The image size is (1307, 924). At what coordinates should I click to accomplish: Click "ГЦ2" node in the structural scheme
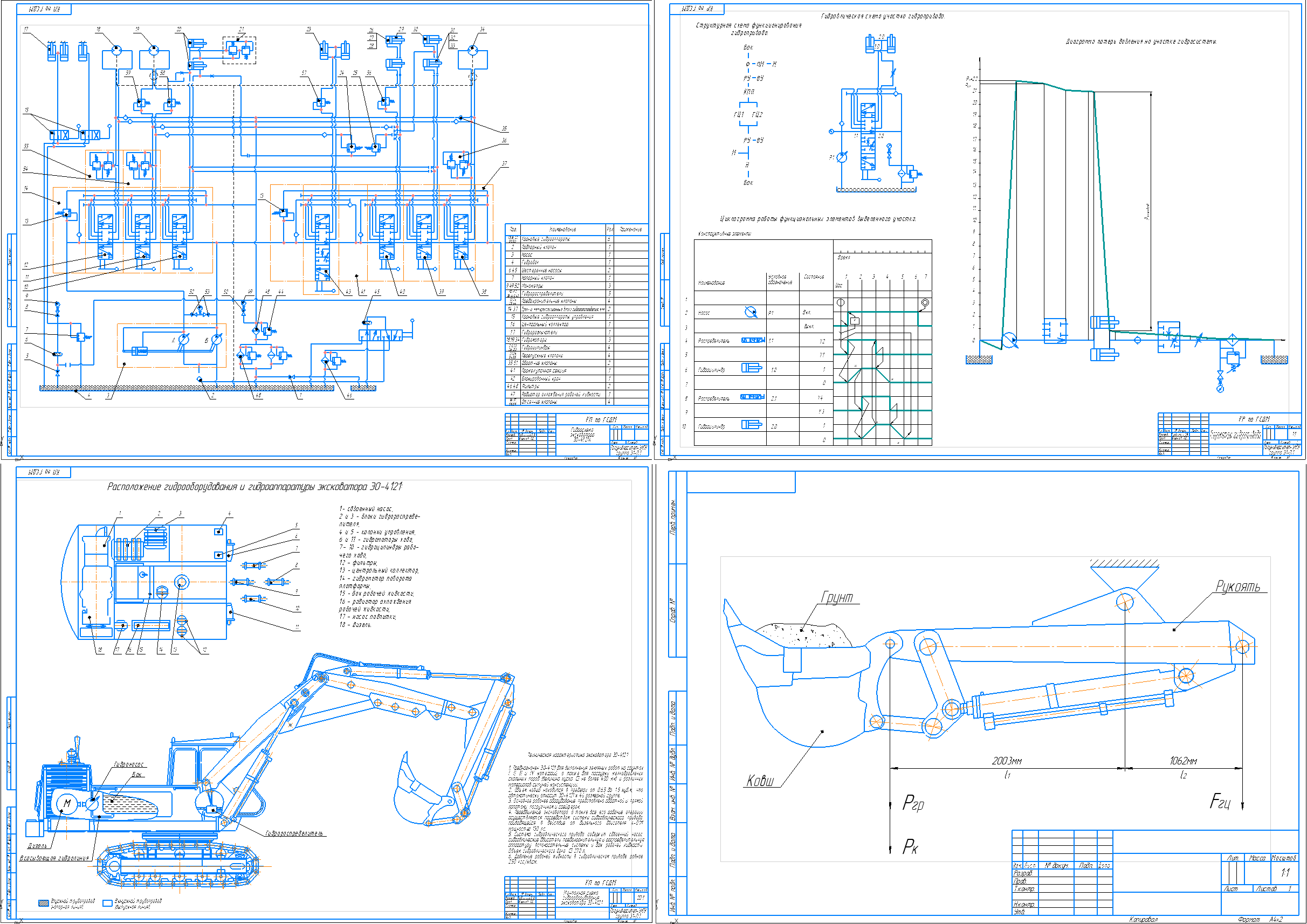coord(757,114)
